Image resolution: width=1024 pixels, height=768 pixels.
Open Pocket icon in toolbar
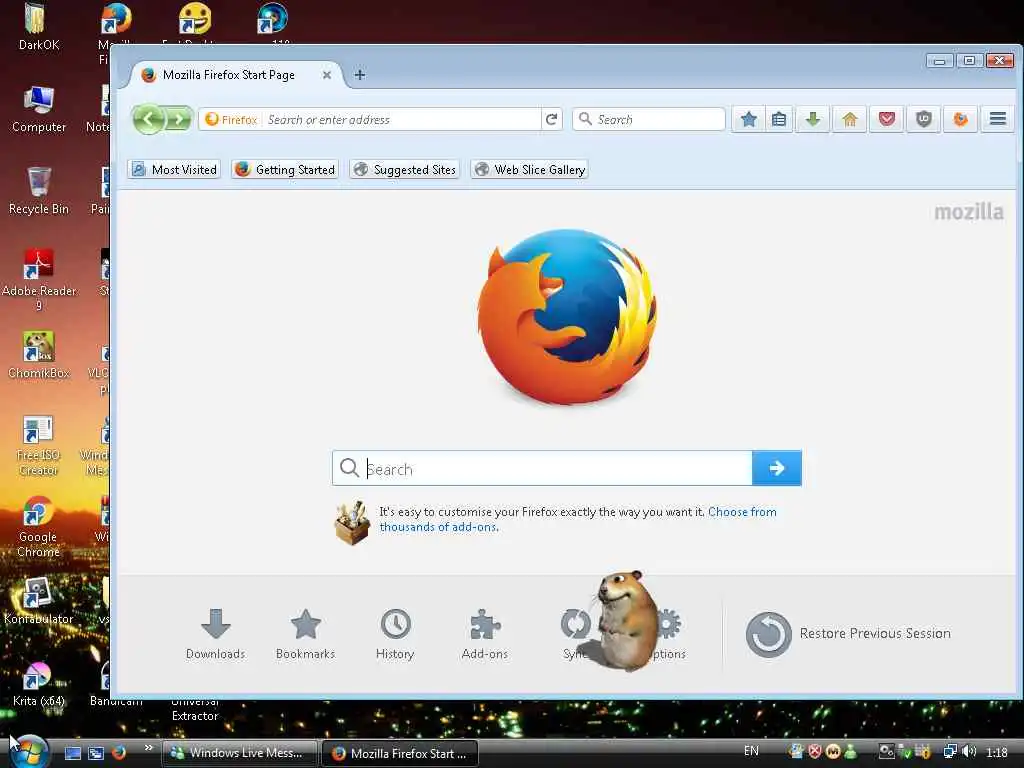coord(886,120)
